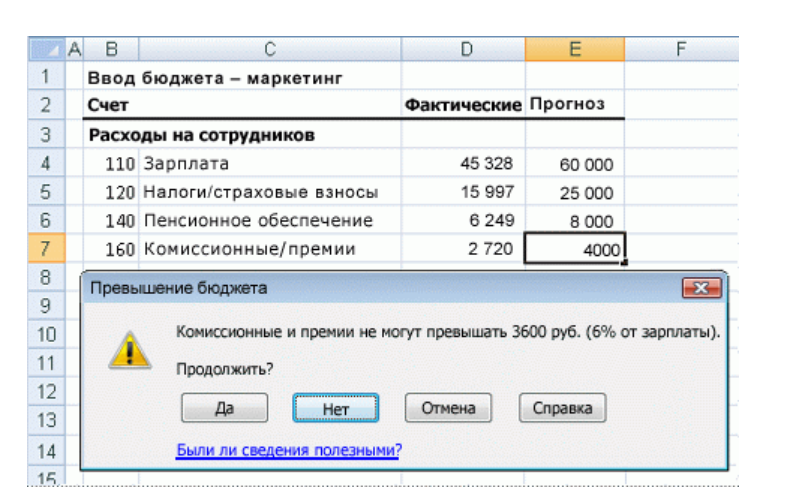Click the Да button in dialog

click(x=225, y=408)
